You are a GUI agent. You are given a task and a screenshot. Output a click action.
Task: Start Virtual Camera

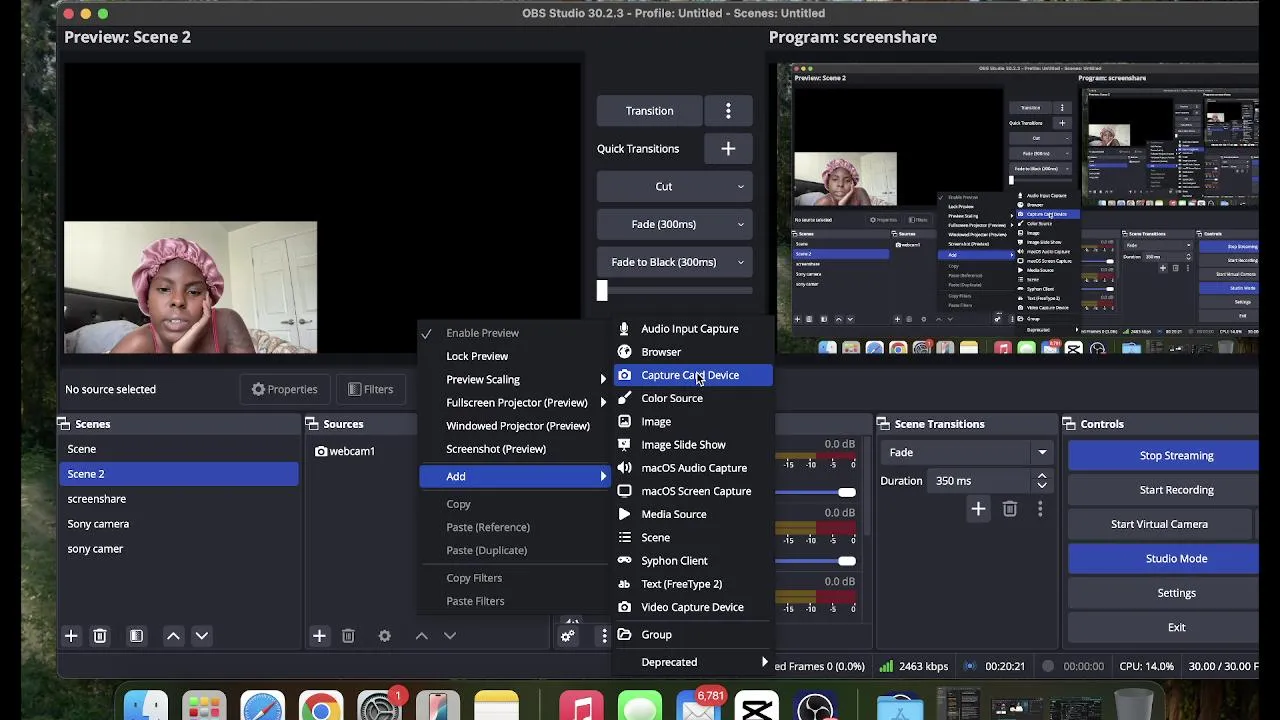1159,524
